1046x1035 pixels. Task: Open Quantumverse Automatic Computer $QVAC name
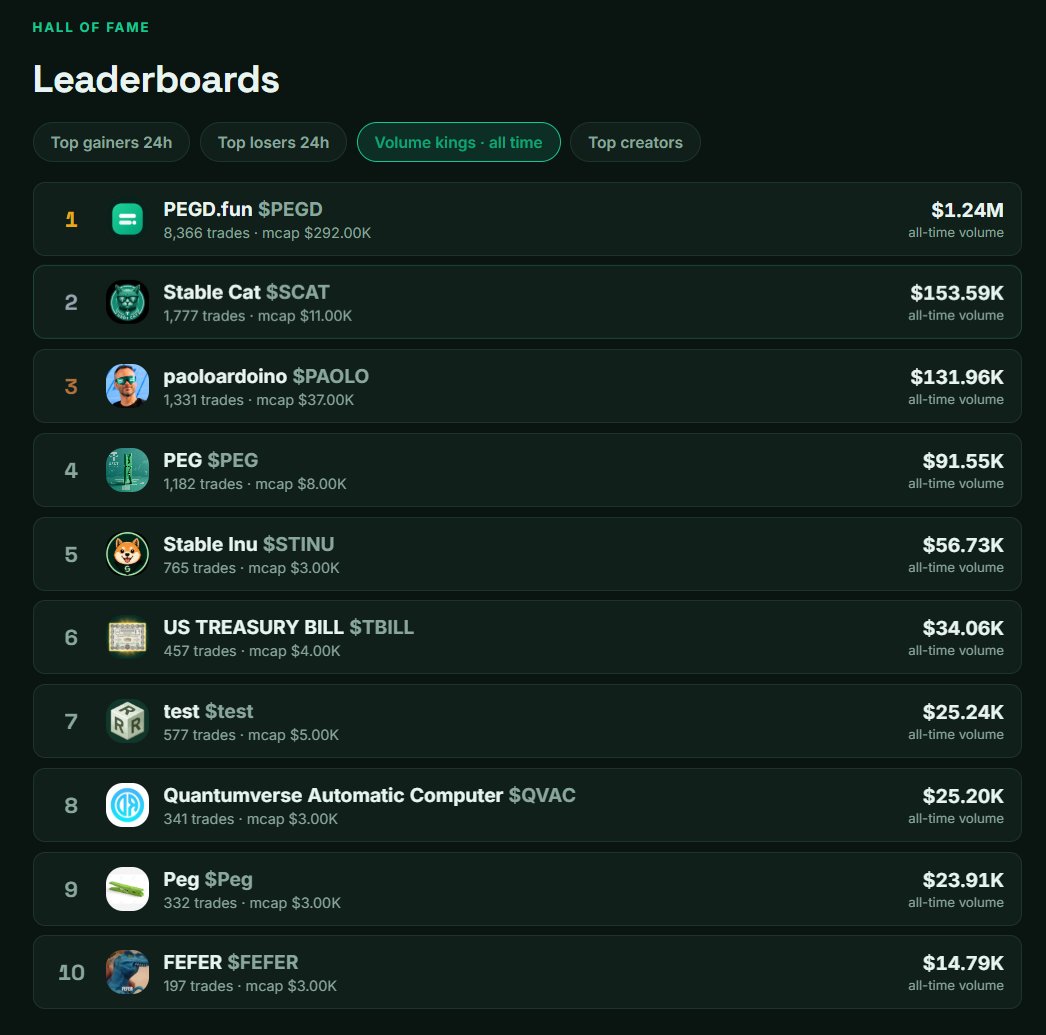click(x=370, y=795)
